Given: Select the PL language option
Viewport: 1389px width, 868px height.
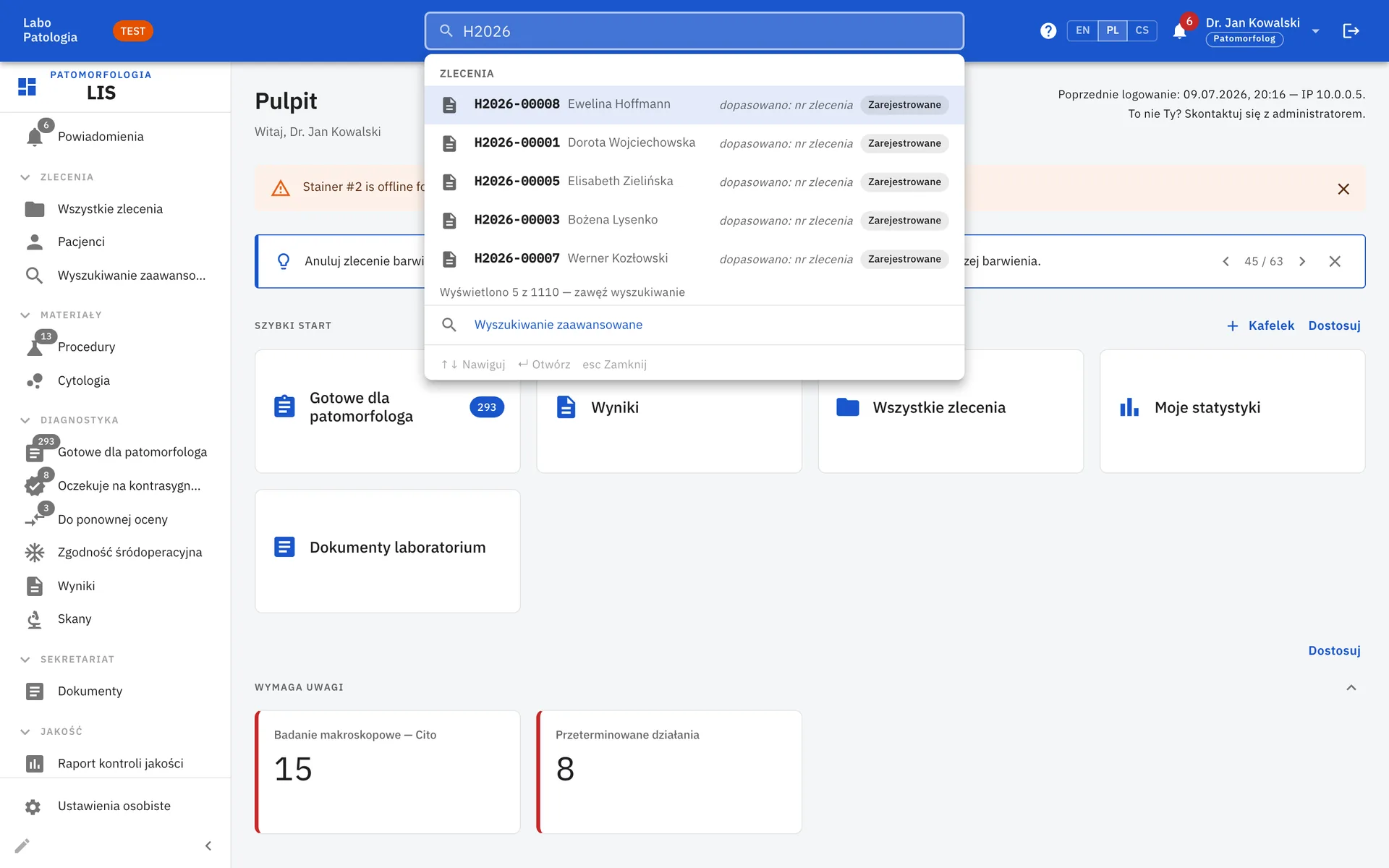Looking at the screenshot, I should point(1113,31).
